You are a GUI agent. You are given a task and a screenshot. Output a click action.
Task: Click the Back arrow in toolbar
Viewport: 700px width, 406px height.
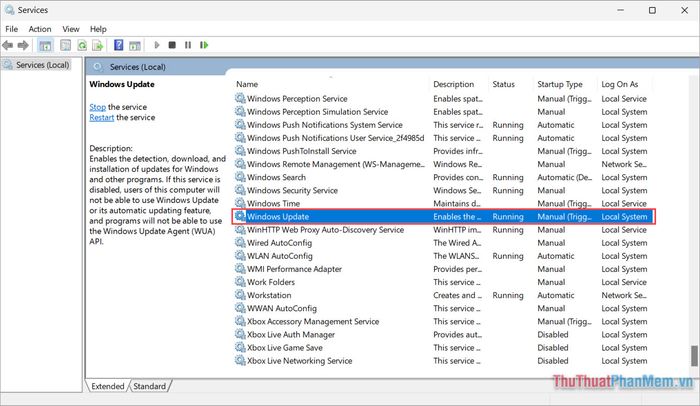point(9,45)
